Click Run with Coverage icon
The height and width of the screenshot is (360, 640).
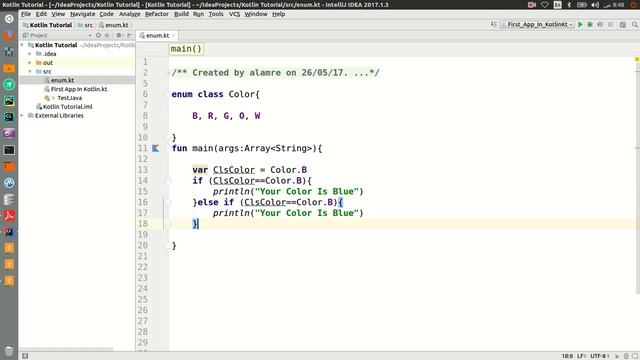tap(600, 24)
